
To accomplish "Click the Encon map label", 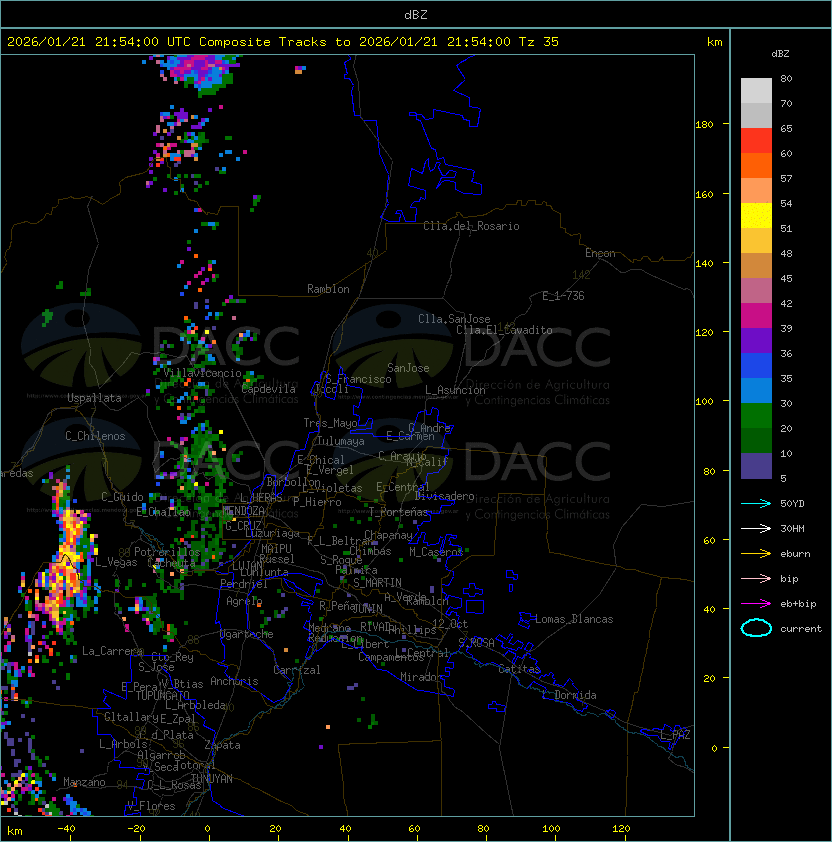I will click(600, 253).
